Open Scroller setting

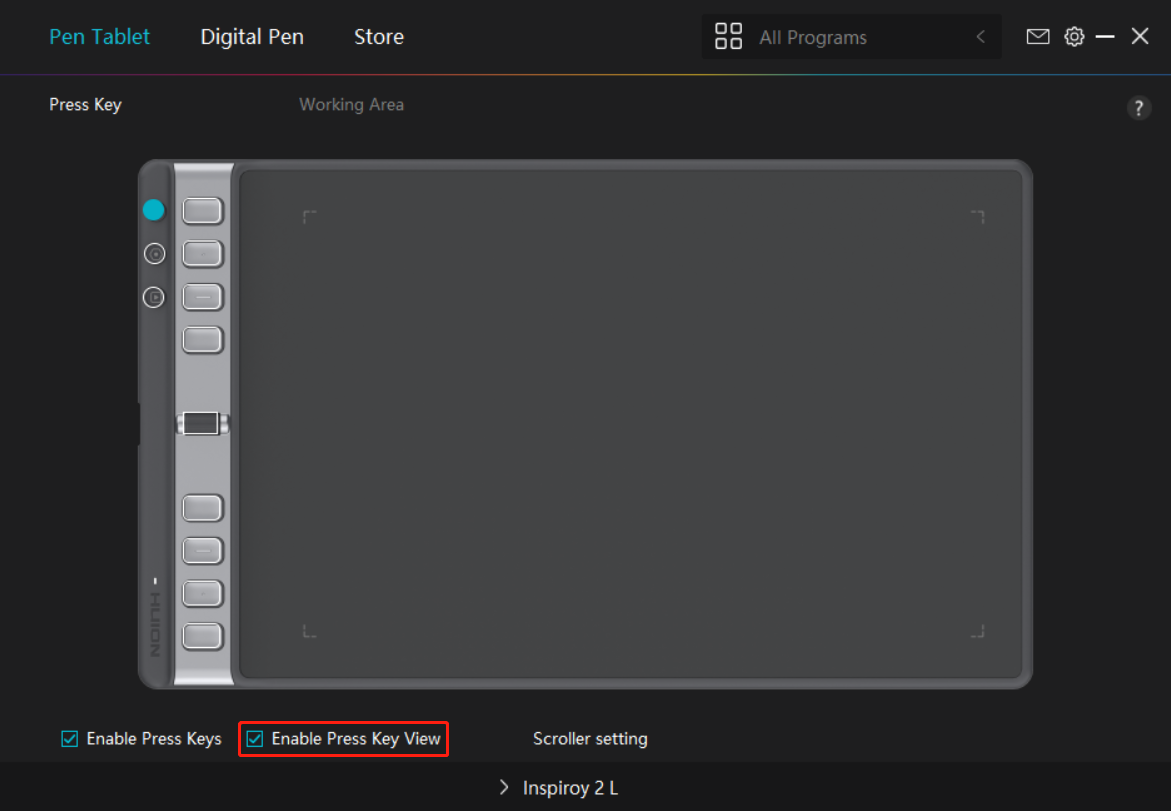tap(590, 739)
